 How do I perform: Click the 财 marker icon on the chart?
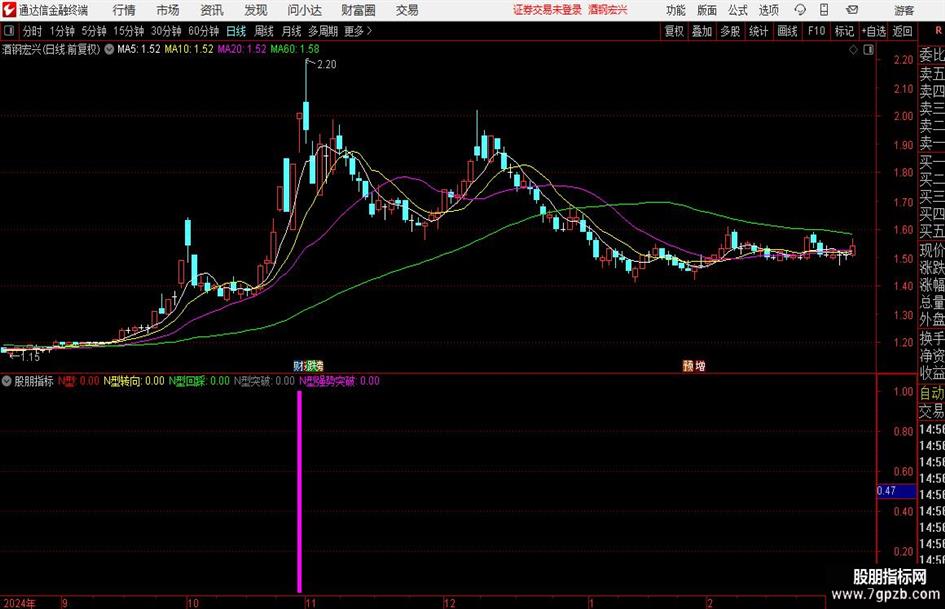(x=299, y=366)
